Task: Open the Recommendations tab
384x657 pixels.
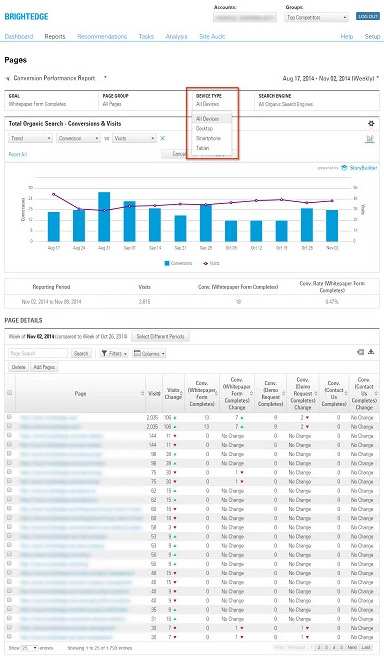Action: tap(102, 36)
